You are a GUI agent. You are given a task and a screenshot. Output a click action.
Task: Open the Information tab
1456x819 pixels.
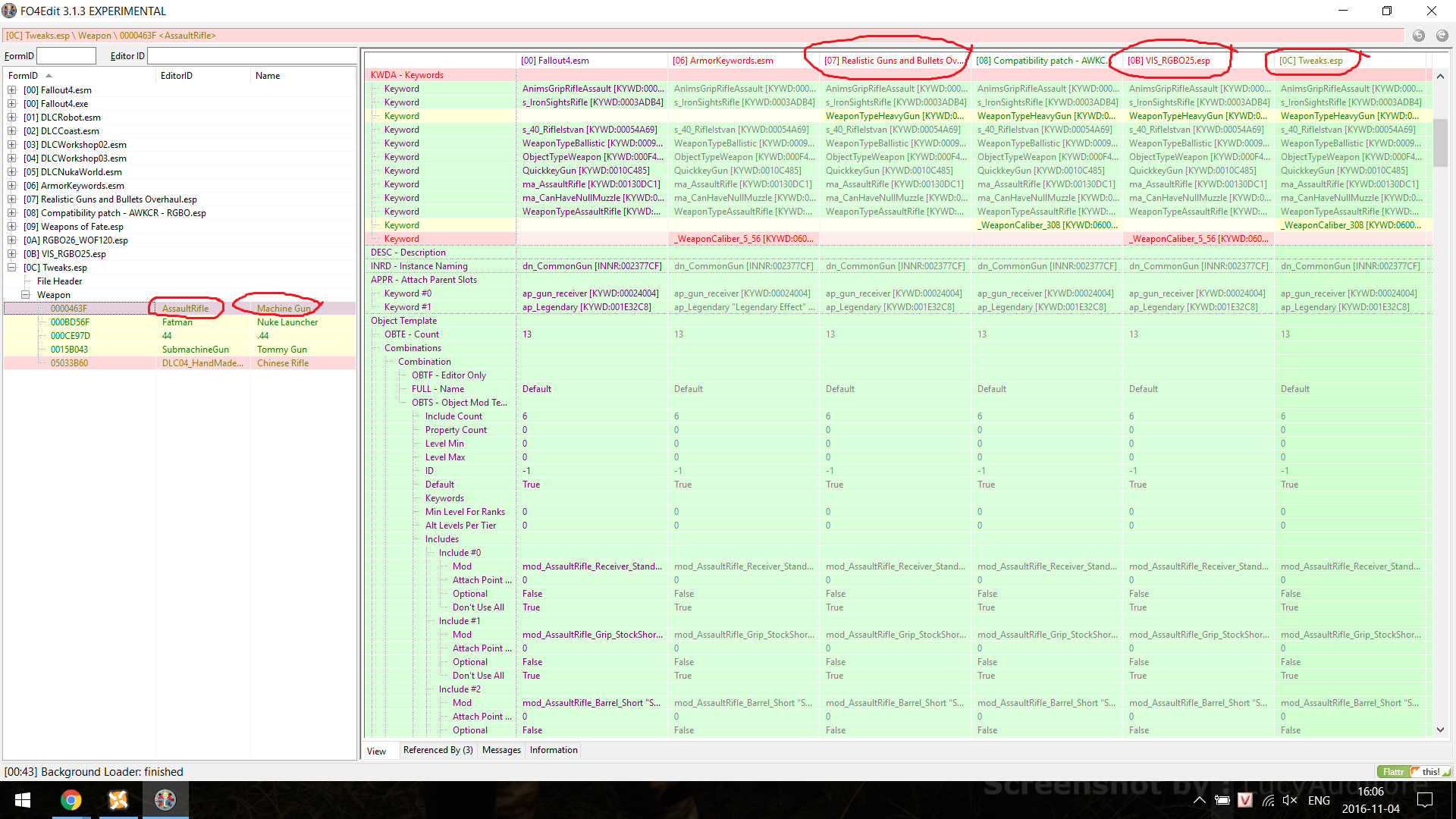554,750
